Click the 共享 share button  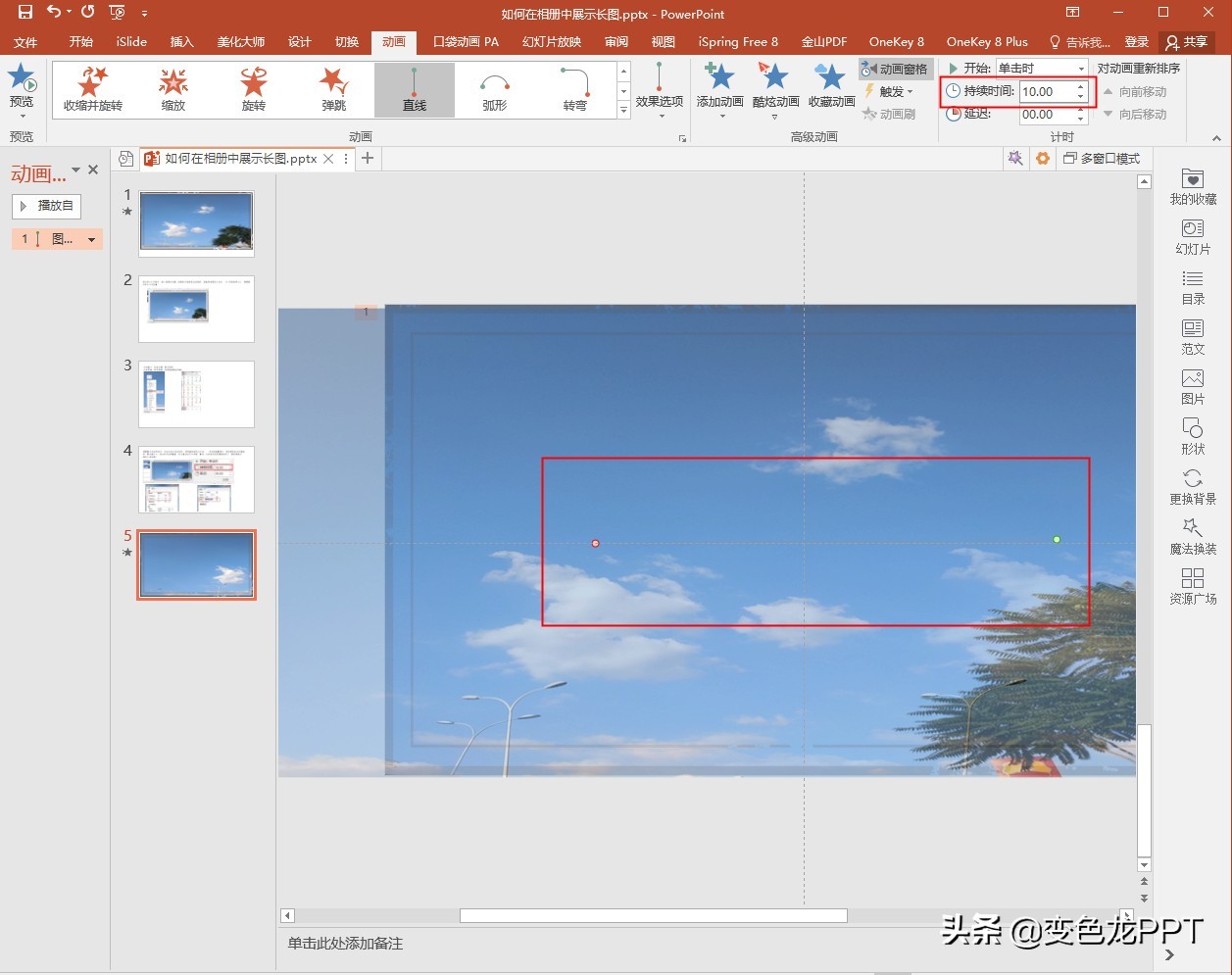1187,42
